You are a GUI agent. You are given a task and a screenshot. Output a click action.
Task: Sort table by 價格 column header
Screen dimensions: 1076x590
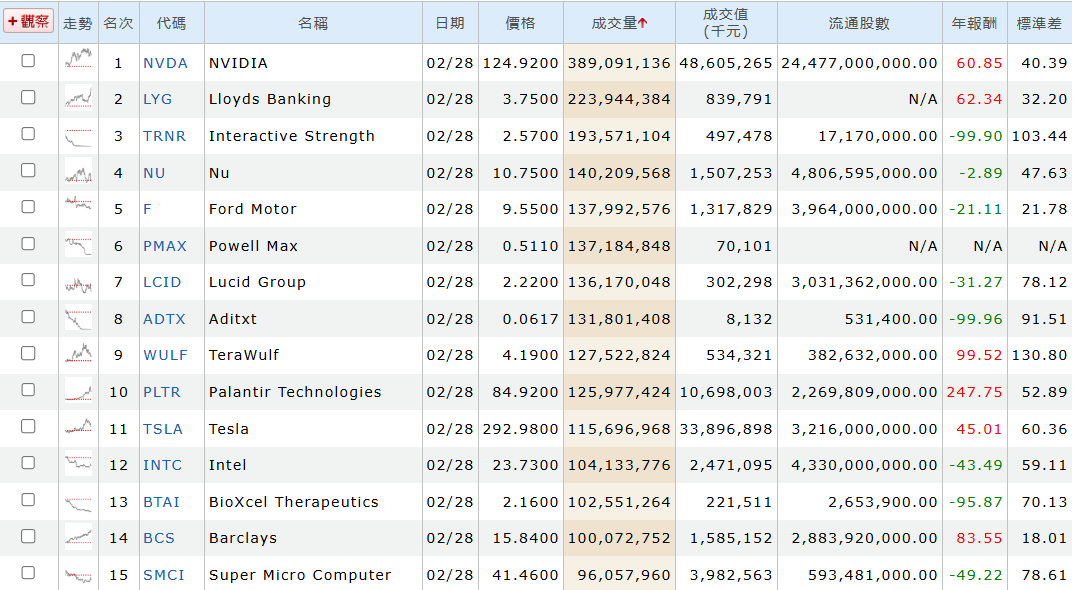click(520, 23)
